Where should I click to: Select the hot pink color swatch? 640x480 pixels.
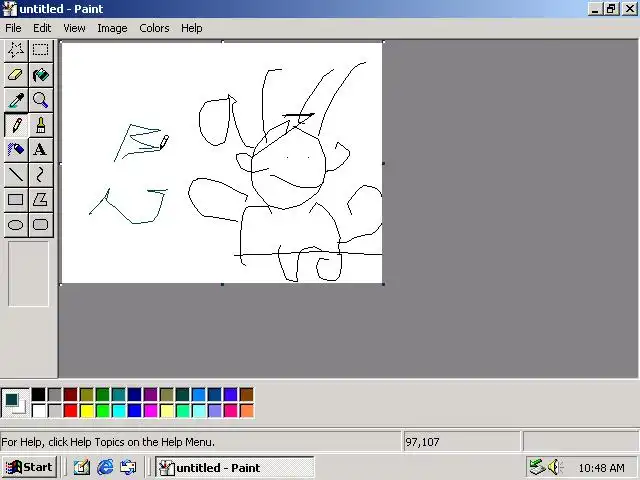(x=231, y=411)
